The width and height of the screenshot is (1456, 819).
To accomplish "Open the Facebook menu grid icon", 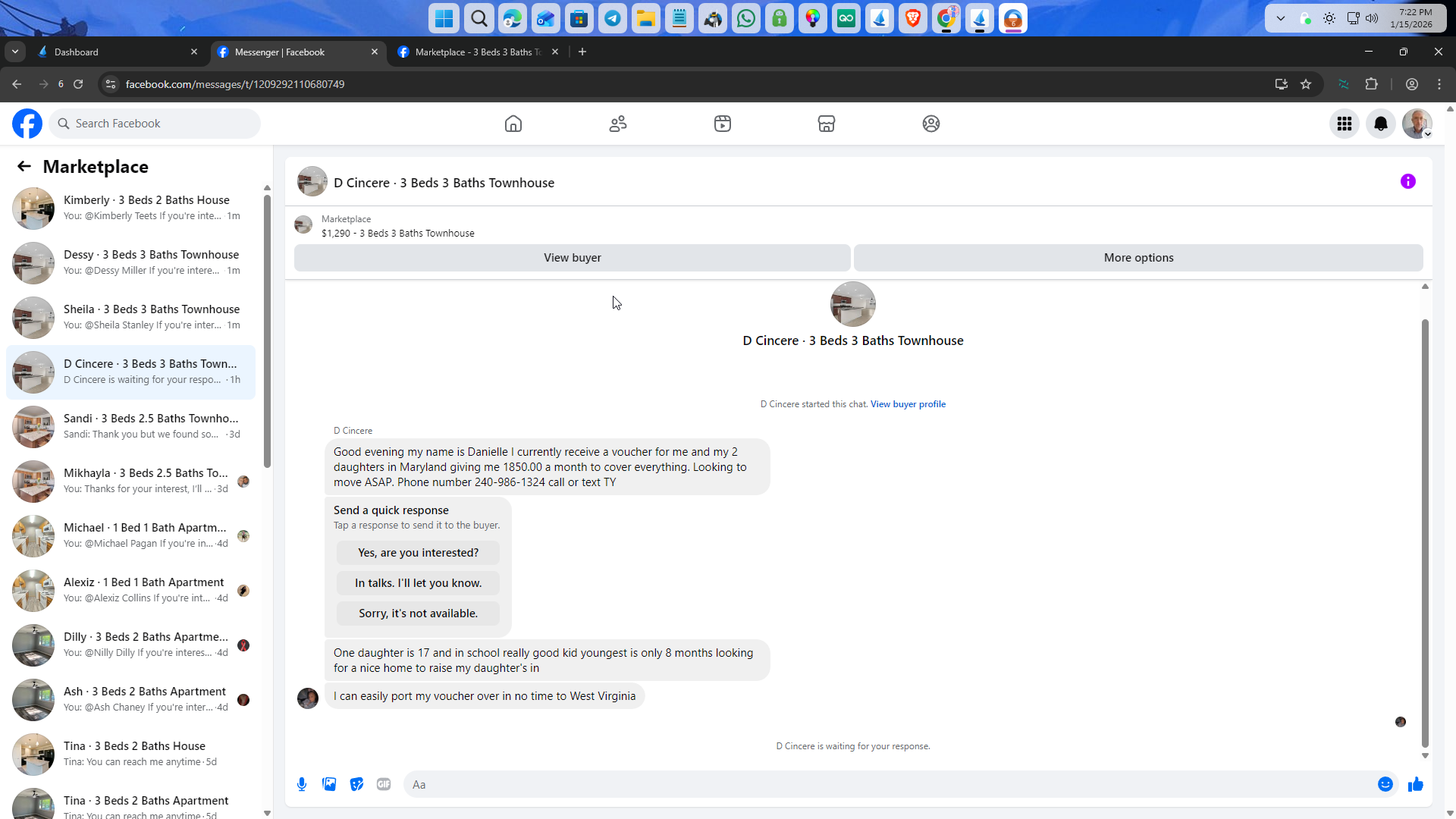I will tap(1344, 124).
